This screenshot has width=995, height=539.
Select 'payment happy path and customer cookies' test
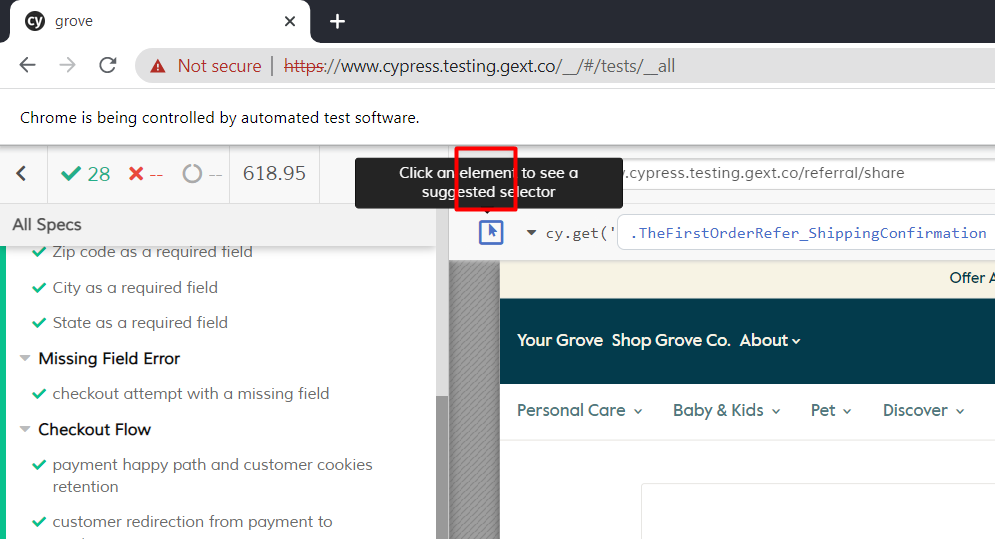213,476
